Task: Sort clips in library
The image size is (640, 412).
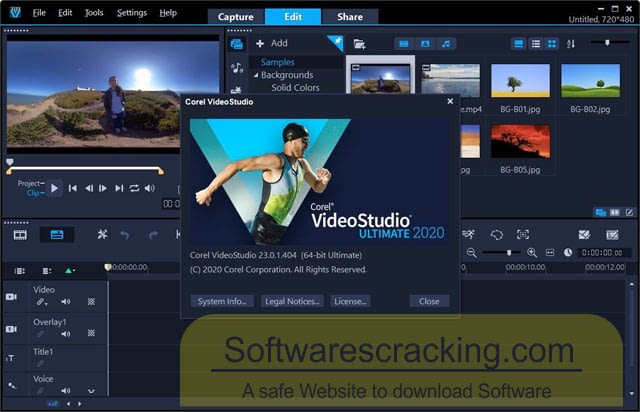Action: tap(571, 44)
